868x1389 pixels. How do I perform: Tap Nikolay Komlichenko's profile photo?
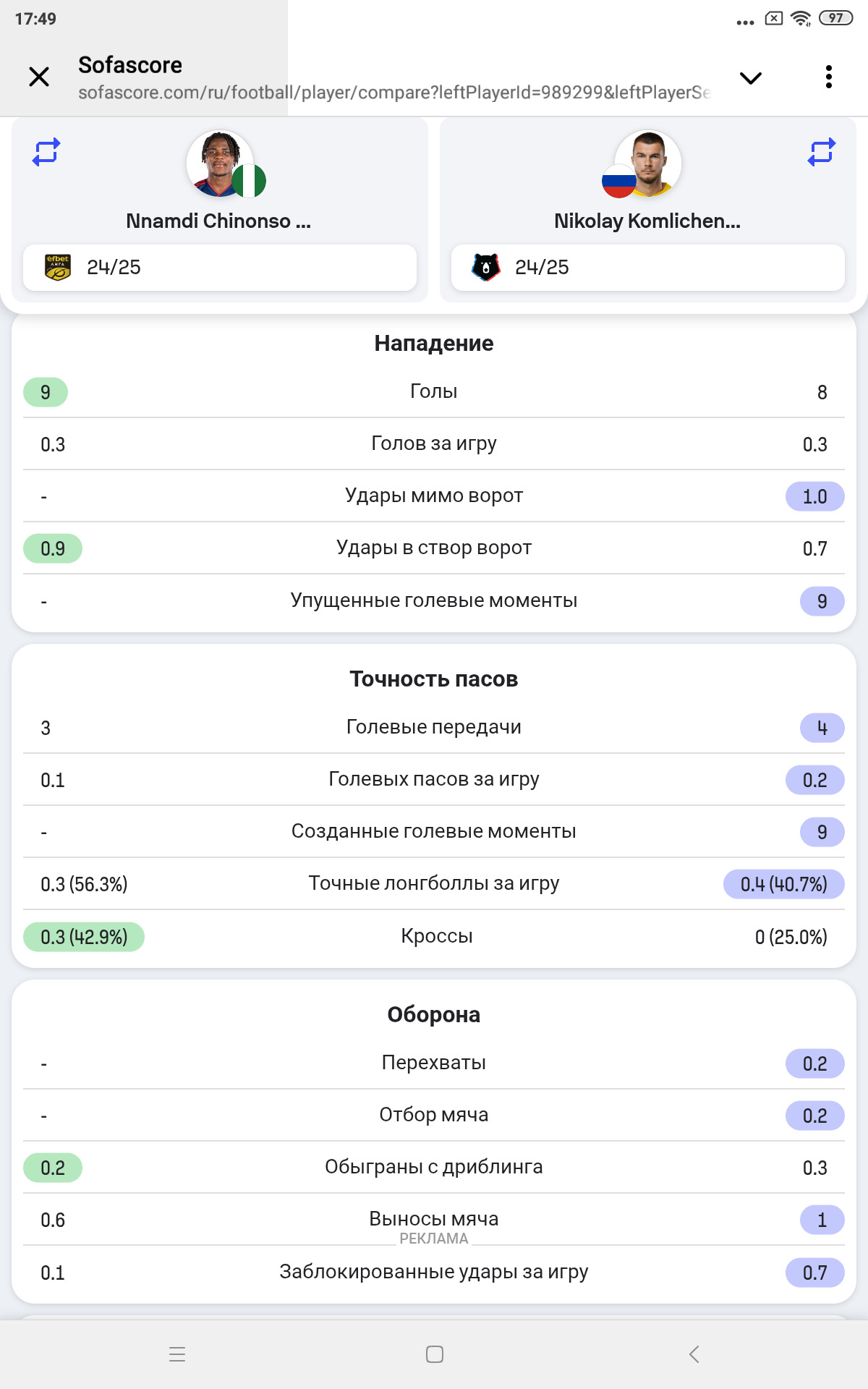point(648,163)
